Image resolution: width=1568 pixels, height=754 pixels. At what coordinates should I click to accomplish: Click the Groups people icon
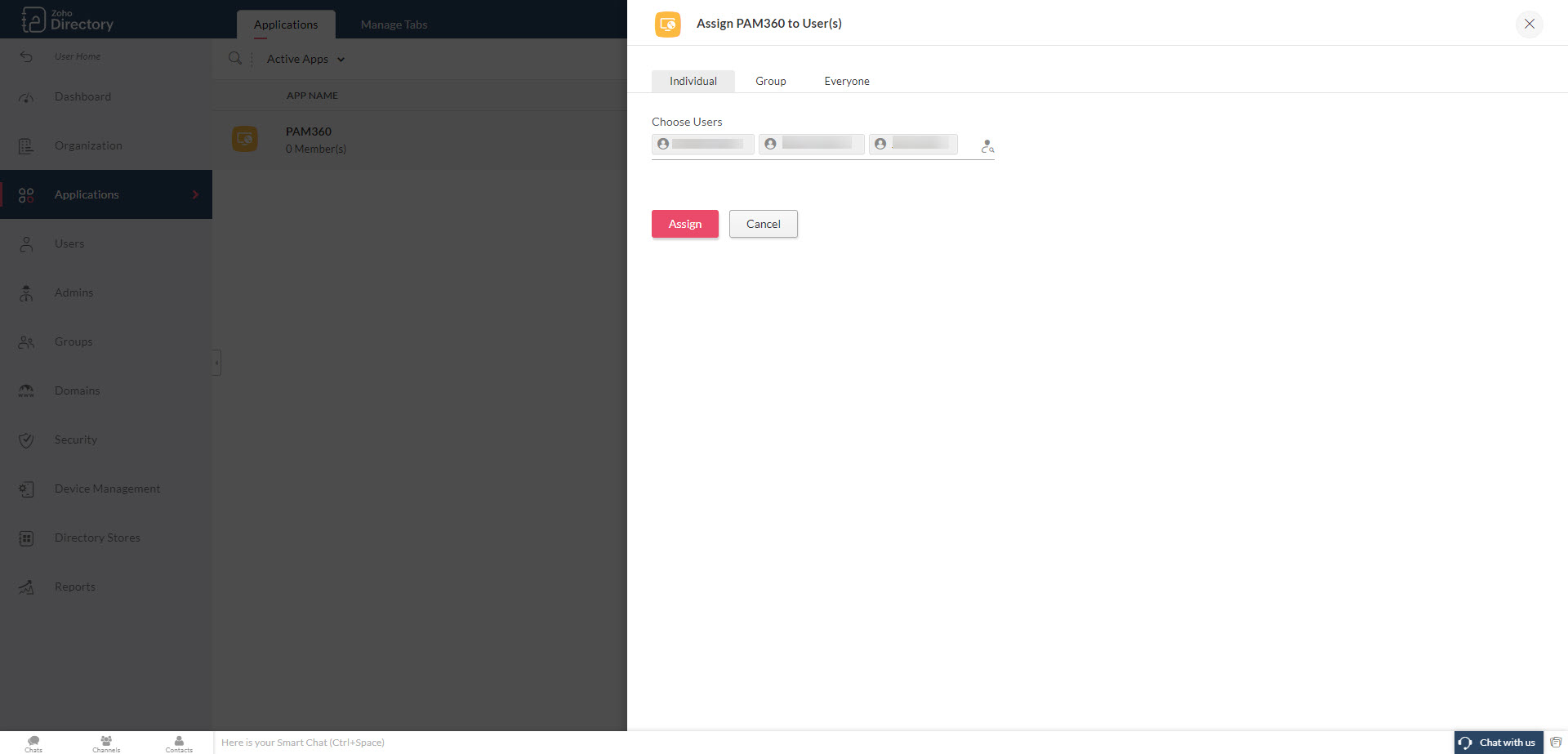(26, 342)
